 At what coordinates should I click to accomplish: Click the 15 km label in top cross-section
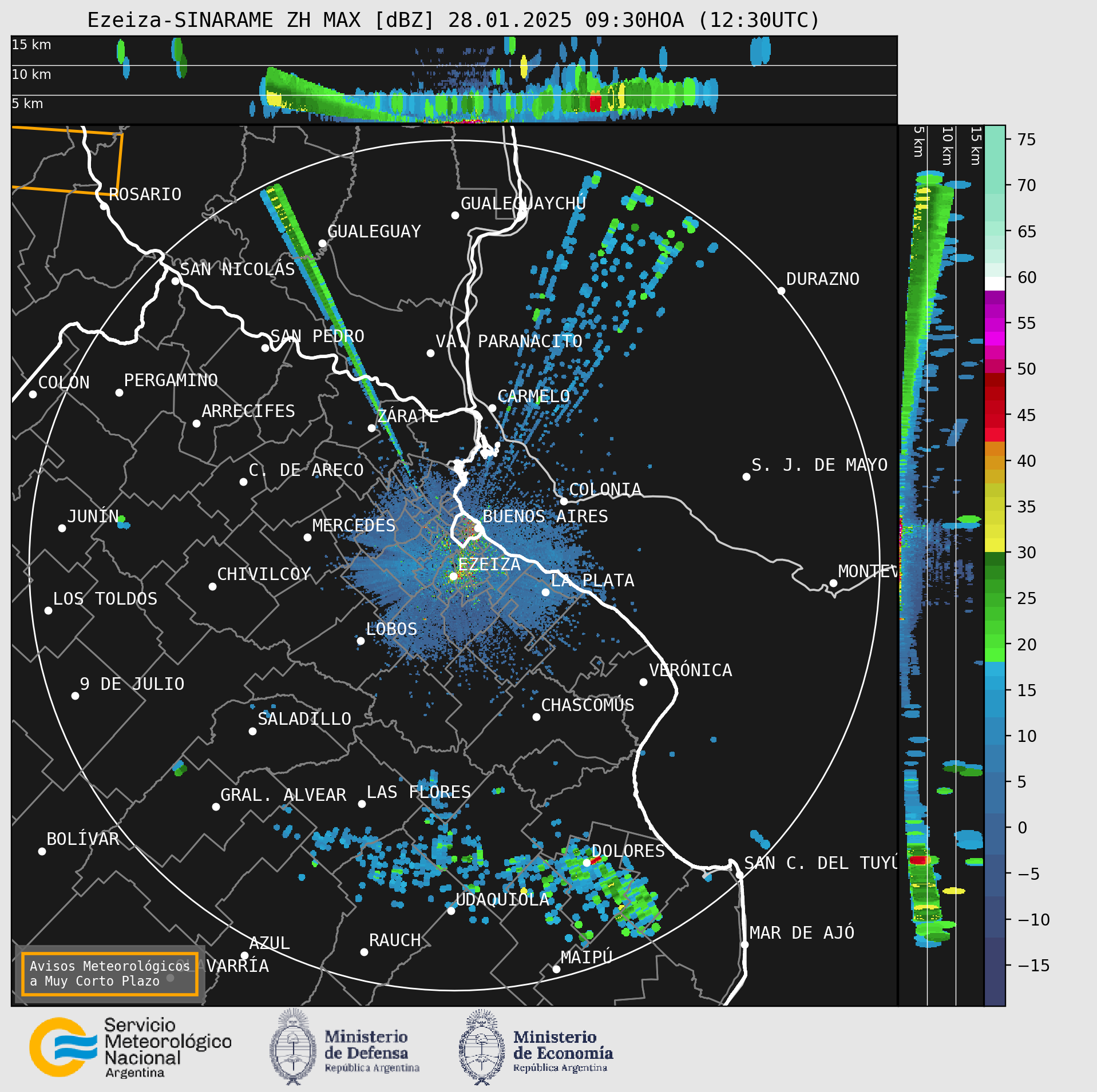coord(31,45)
